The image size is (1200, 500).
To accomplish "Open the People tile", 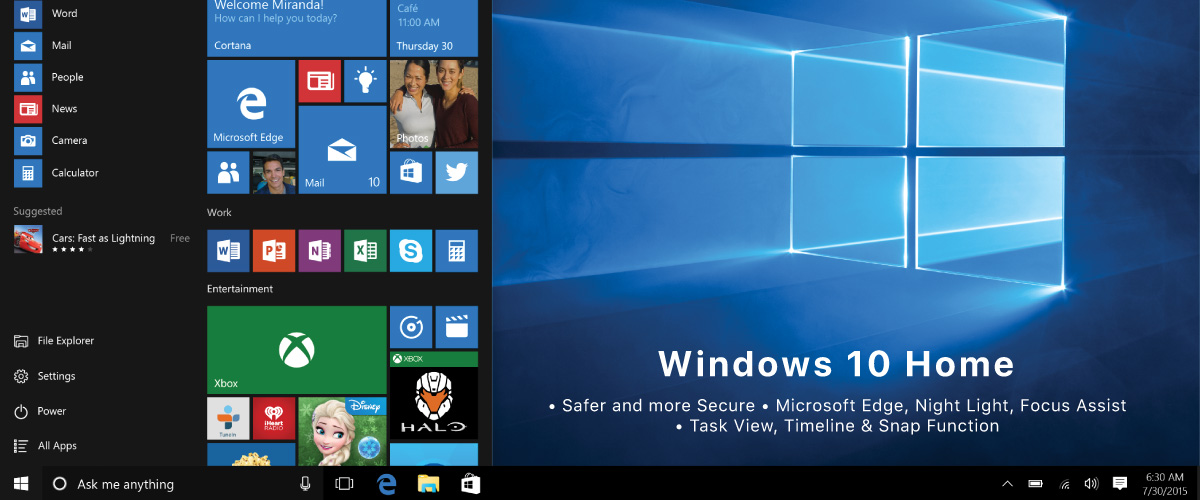I will (228, 173).
